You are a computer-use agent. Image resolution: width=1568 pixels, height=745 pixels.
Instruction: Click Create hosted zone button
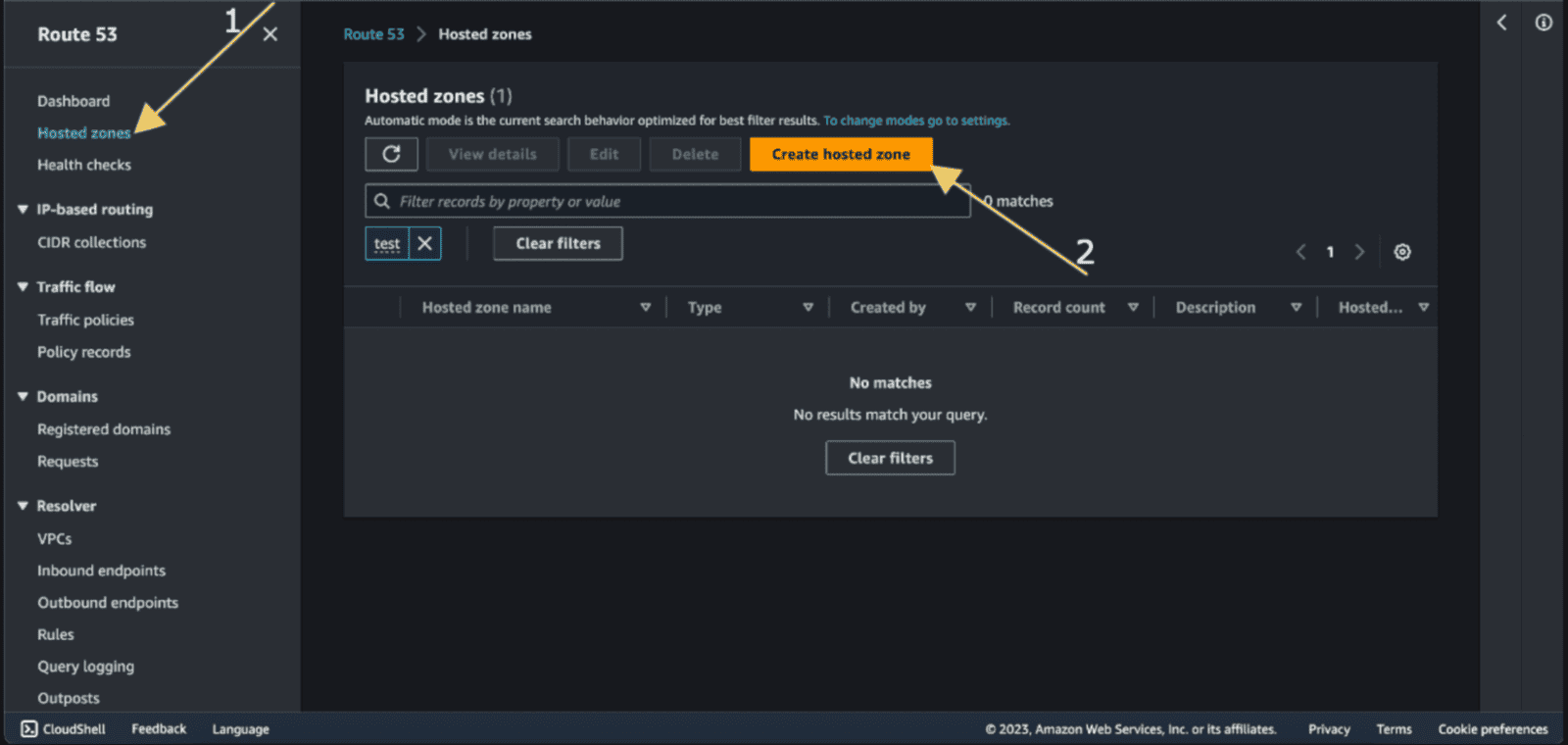pyautogui.click(x=840, y=154)
